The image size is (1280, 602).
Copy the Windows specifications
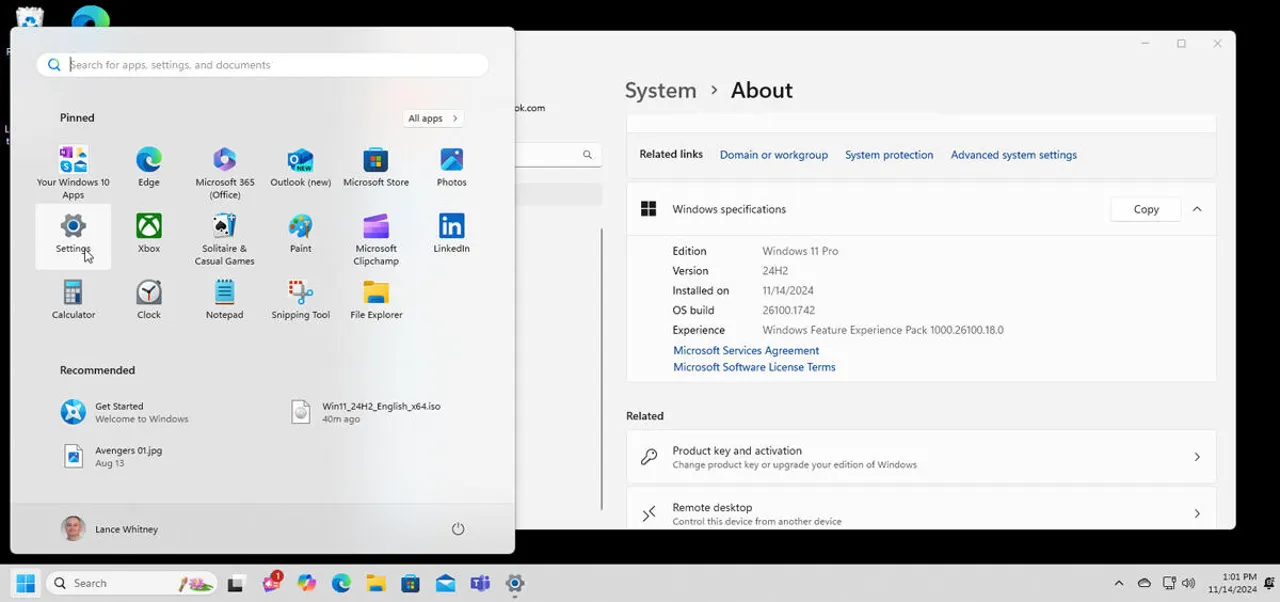pyautogui.click(x=1146, y=209)
